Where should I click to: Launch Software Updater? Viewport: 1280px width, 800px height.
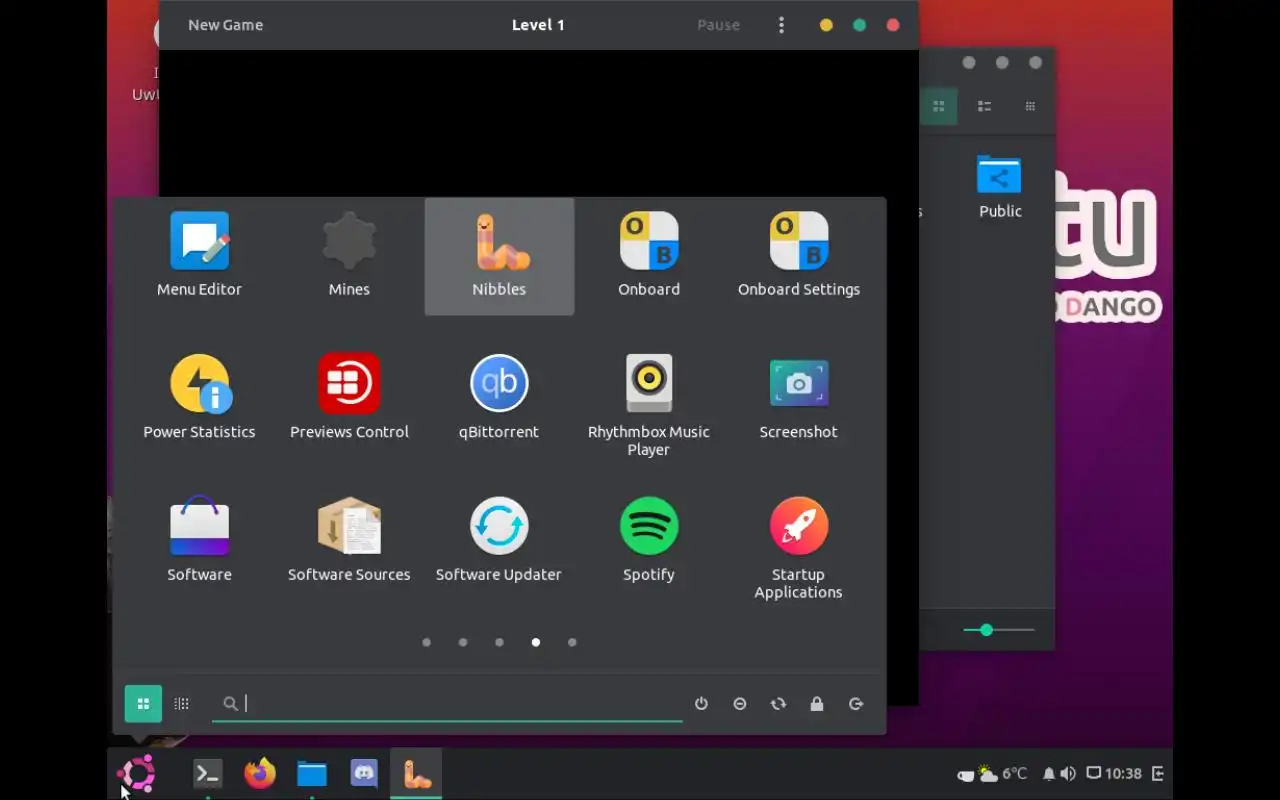coord(499,540)
